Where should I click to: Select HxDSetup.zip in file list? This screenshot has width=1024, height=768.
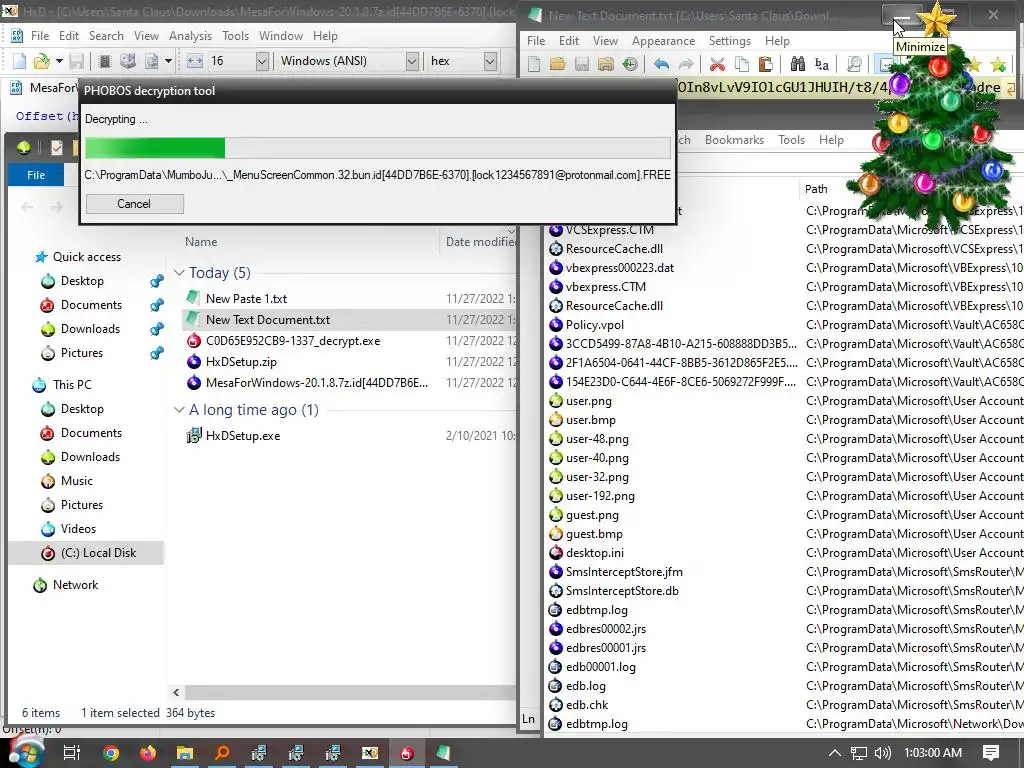click(241, 362)
